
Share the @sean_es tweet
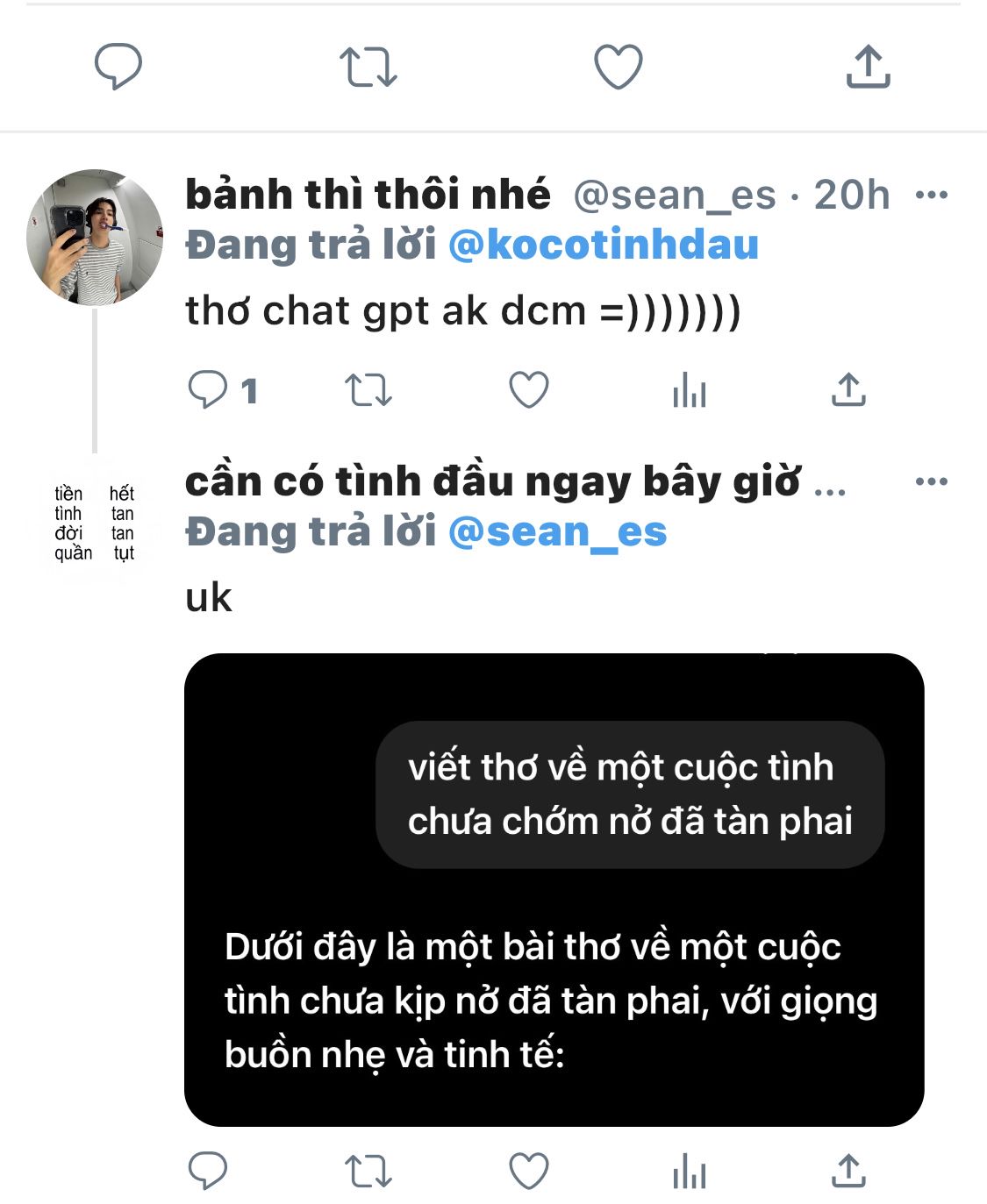point(848,389)
